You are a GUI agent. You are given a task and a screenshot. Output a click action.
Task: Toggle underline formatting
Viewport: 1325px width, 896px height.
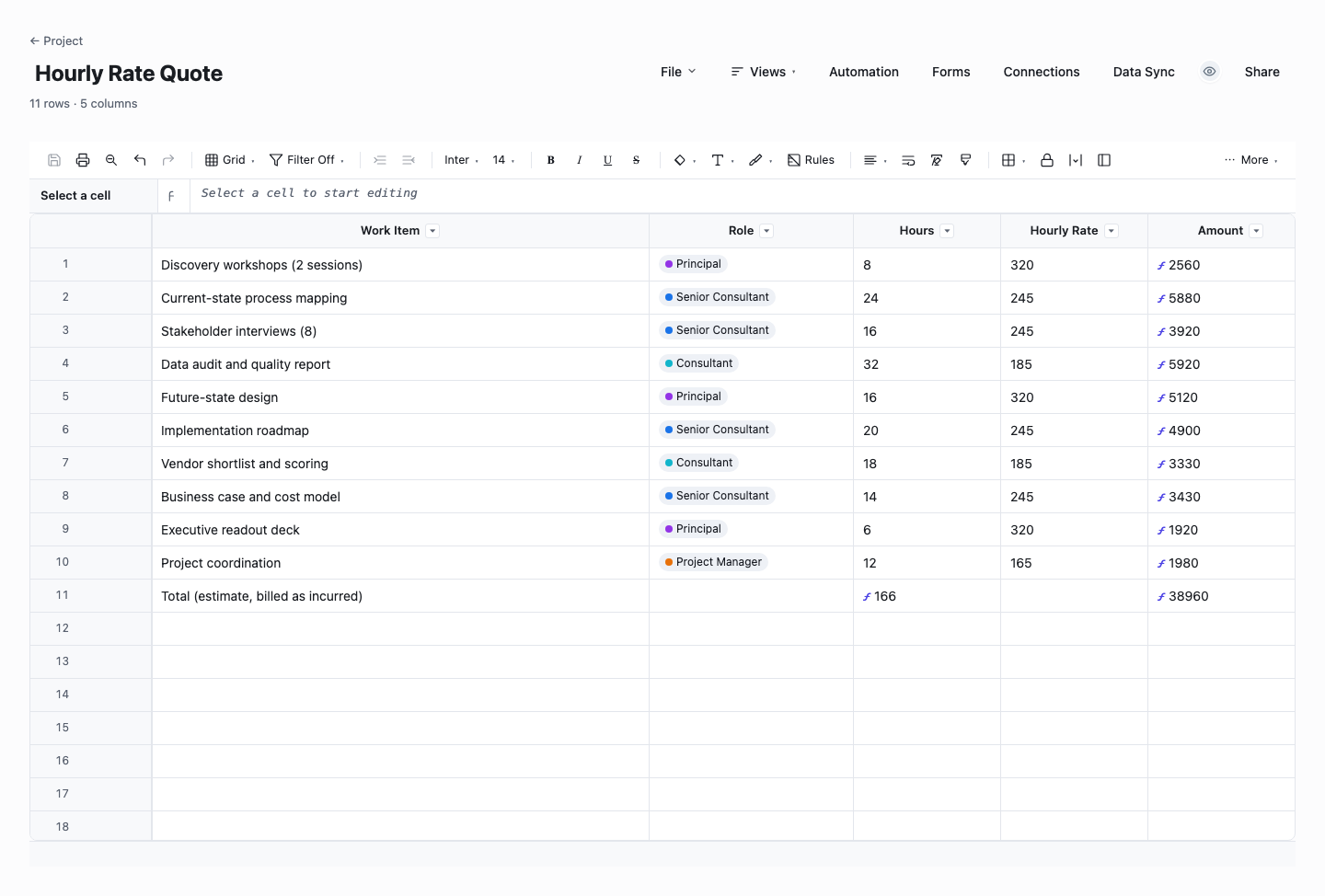click(x=607, y=160)
